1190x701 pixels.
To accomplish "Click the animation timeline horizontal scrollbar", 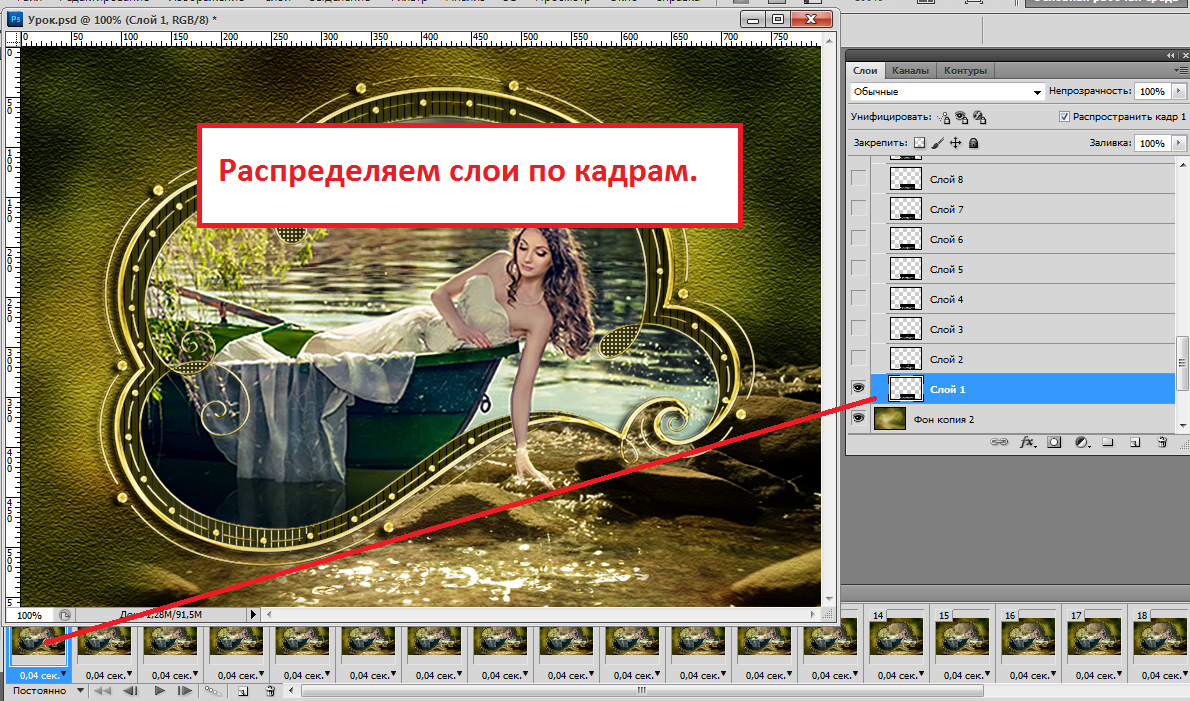I will (641, 690).
